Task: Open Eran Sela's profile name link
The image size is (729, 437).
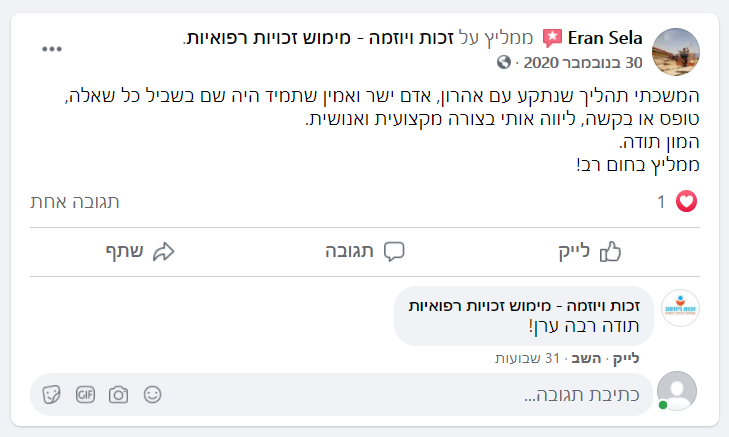Action: click(605, 38)
